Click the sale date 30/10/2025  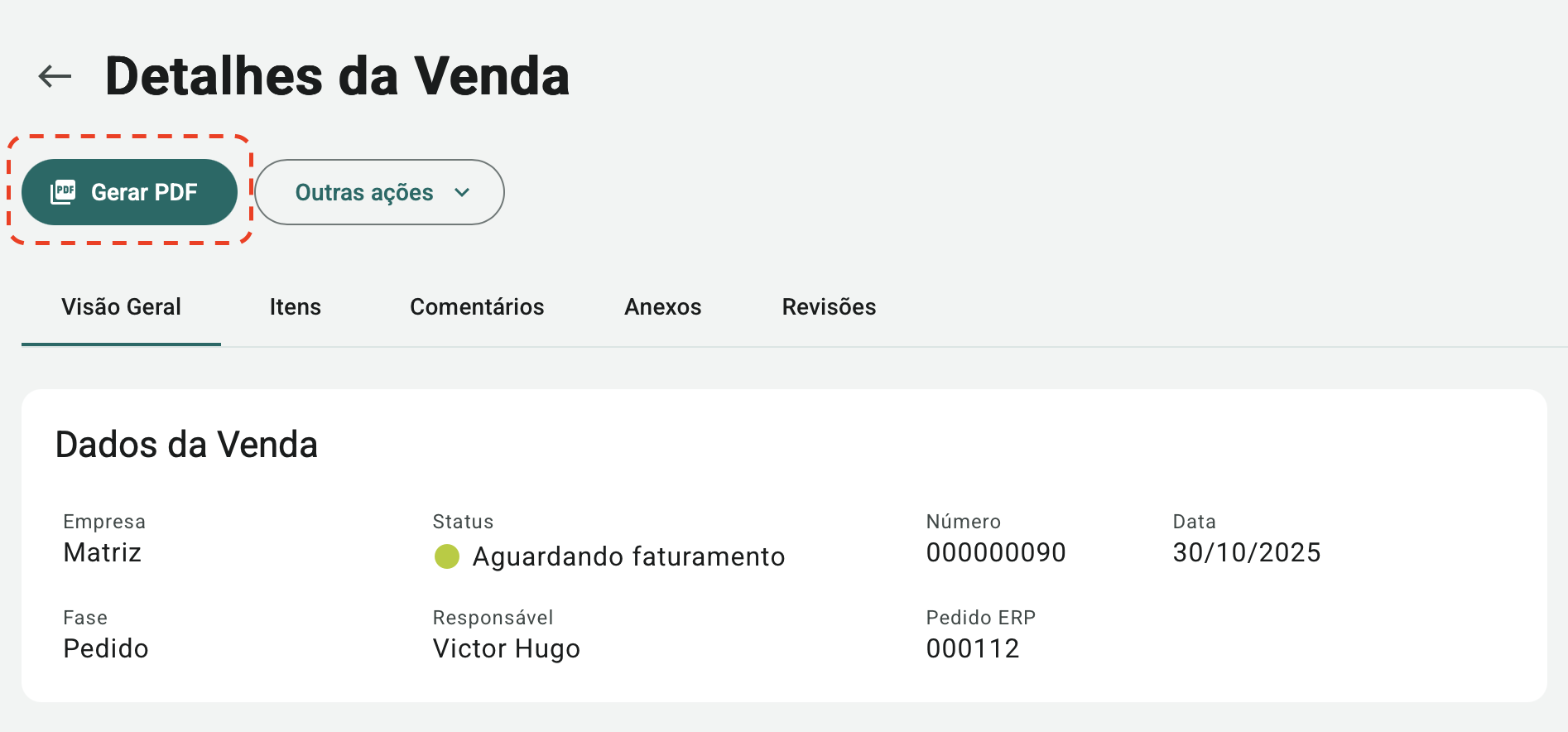pos(1247,552)
